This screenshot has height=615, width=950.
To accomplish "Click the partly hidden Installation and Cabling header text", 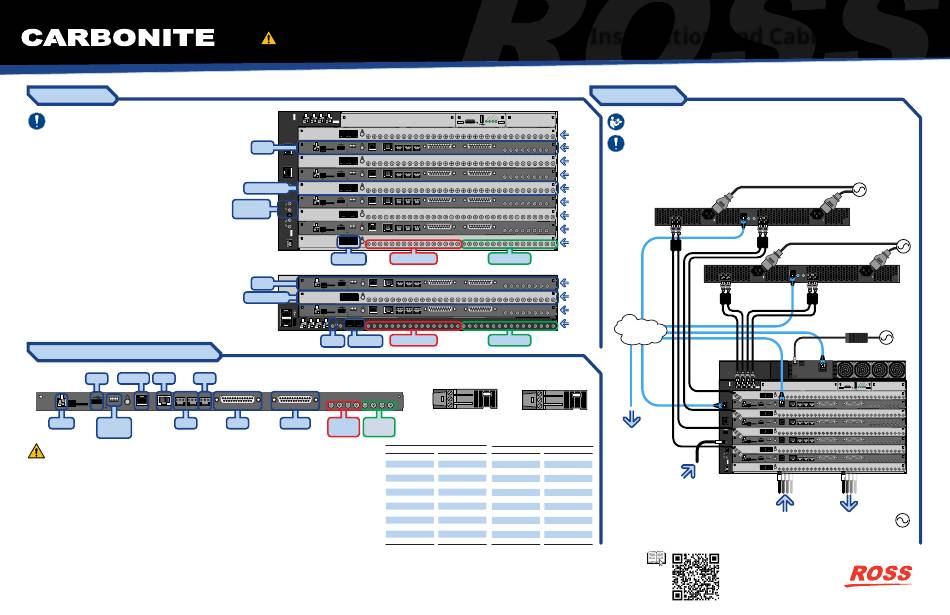I will pos(702,37).
